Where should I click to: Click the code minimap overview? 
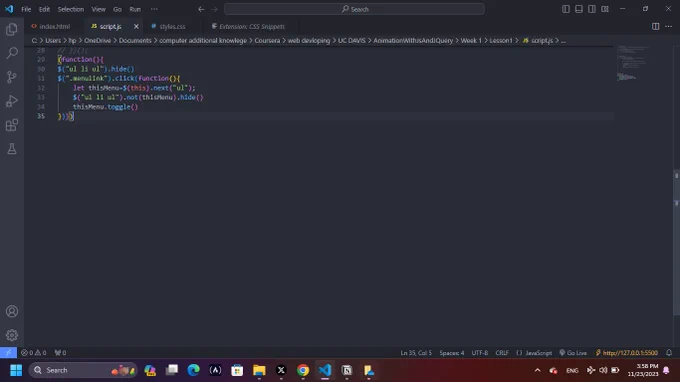point(633,63)
